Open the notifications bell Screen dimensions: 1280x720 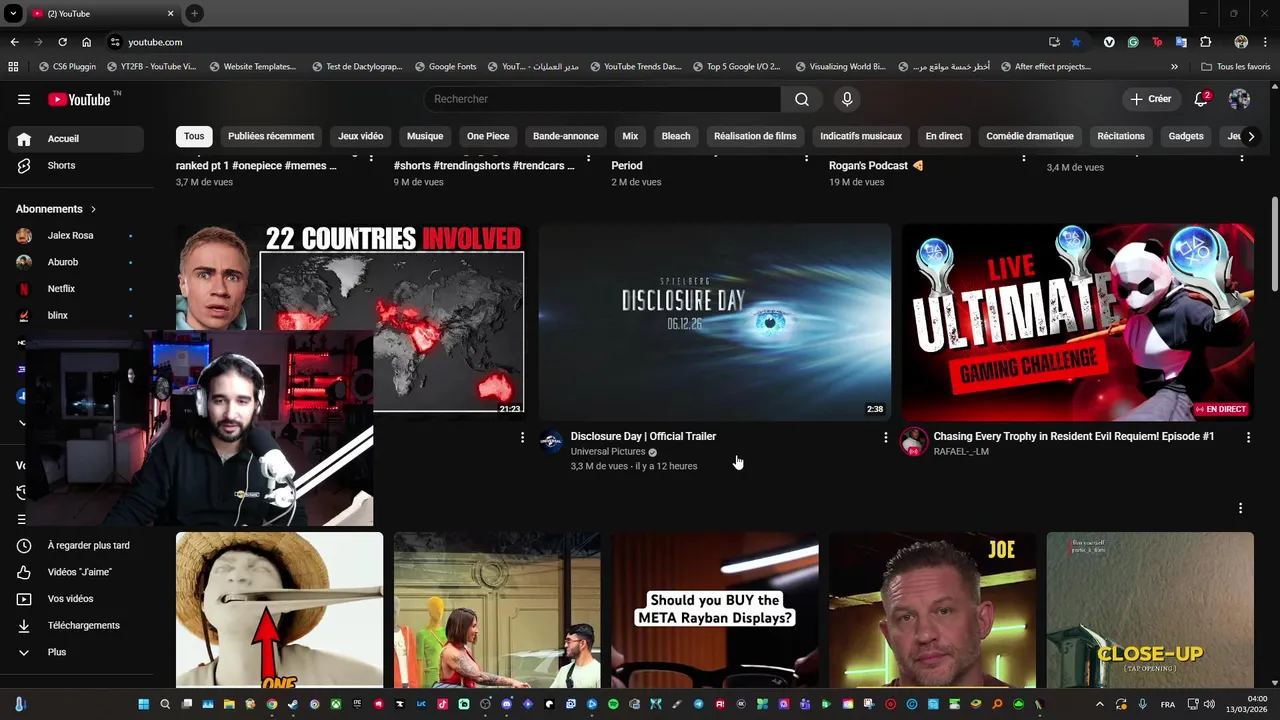(1201, 99)
